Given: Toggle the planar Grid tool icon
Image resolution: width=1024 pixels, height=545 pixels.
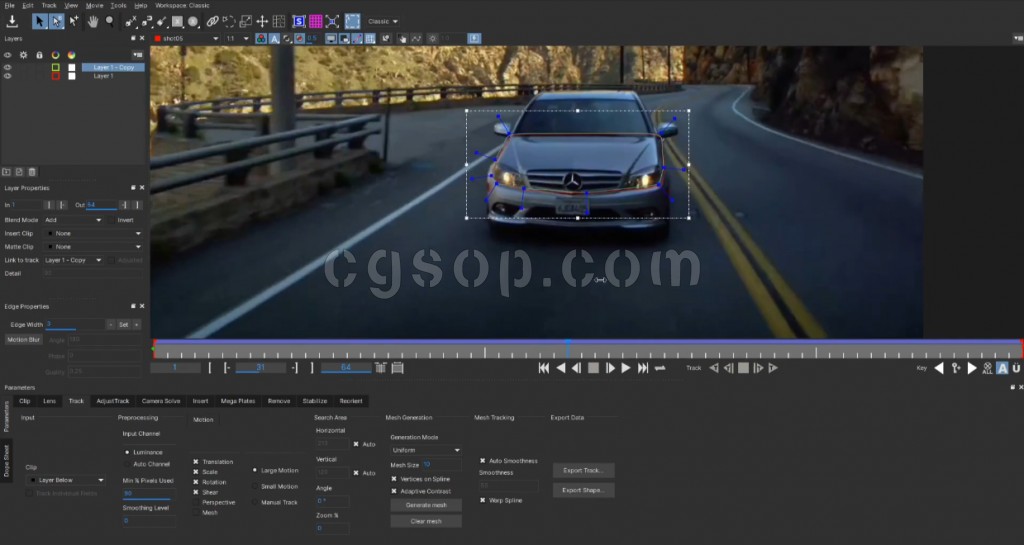Looking at the screenshot, I should 279,22.
